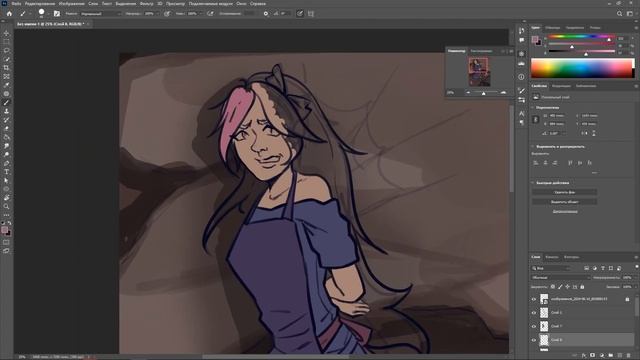Click the Дополнительно link

pyautogui.click(x=565, y=212)
